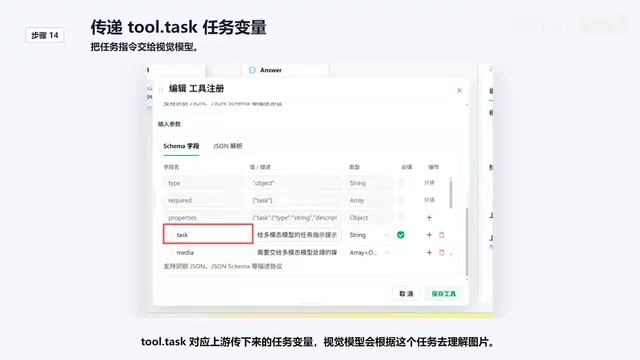
Task: Click the ["task"] value cell
Action: pos(294,200)
